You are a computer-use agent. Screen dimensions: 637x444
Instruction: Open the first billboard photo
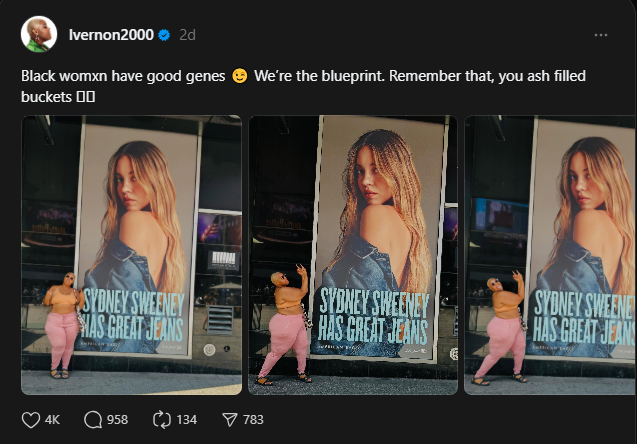click(132, 255)
